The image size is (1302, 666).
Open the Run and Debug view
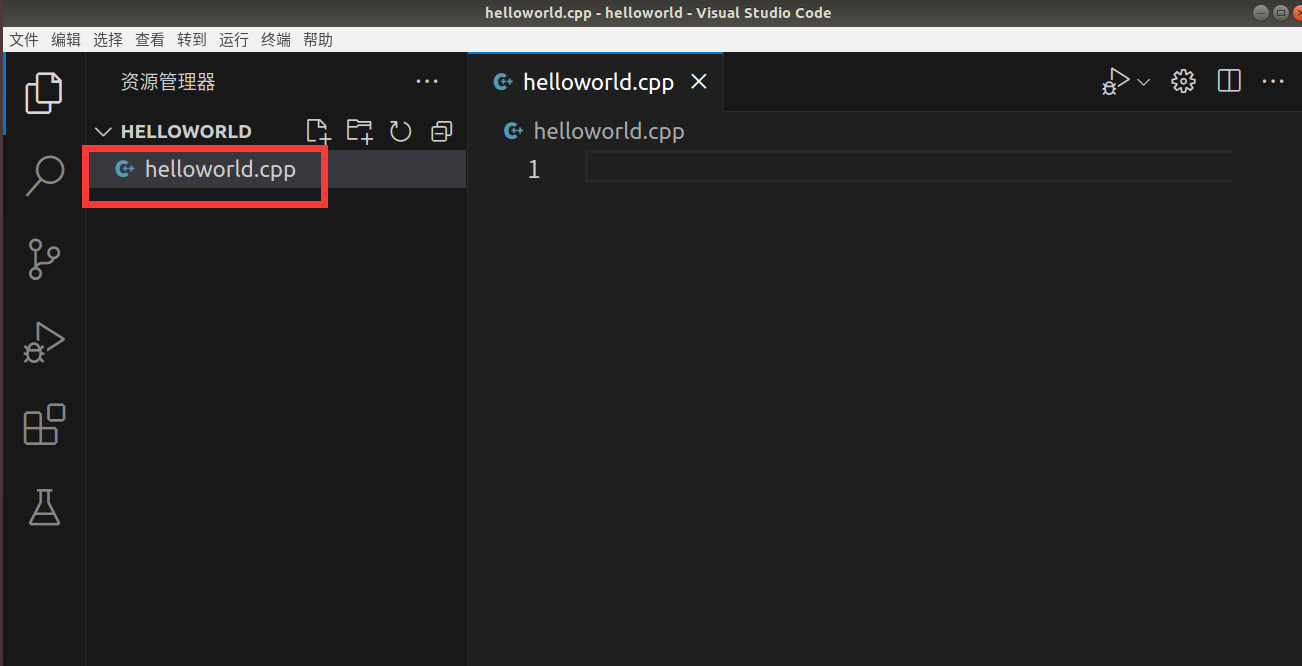pyautogui.click(x=44, y=342)
